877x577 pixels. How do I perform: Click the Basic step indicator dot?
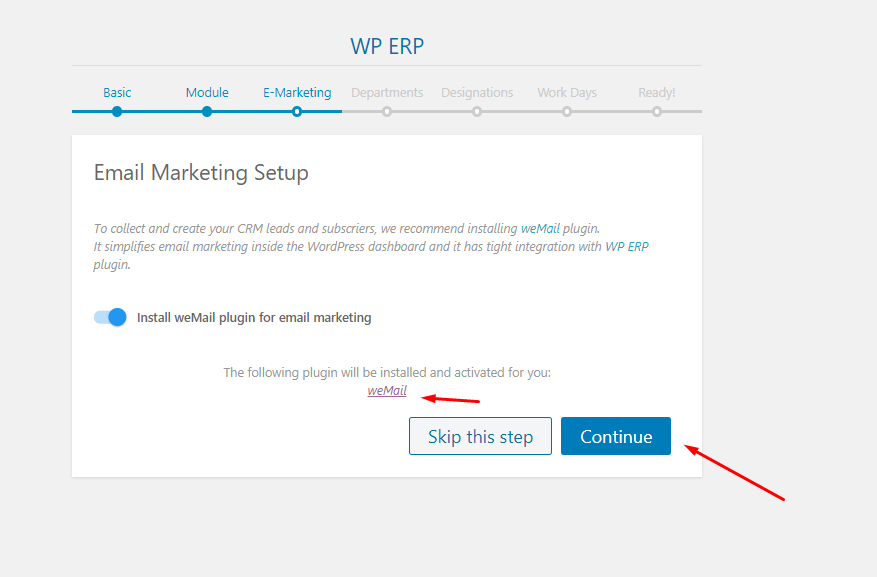[x=117, y=112]
